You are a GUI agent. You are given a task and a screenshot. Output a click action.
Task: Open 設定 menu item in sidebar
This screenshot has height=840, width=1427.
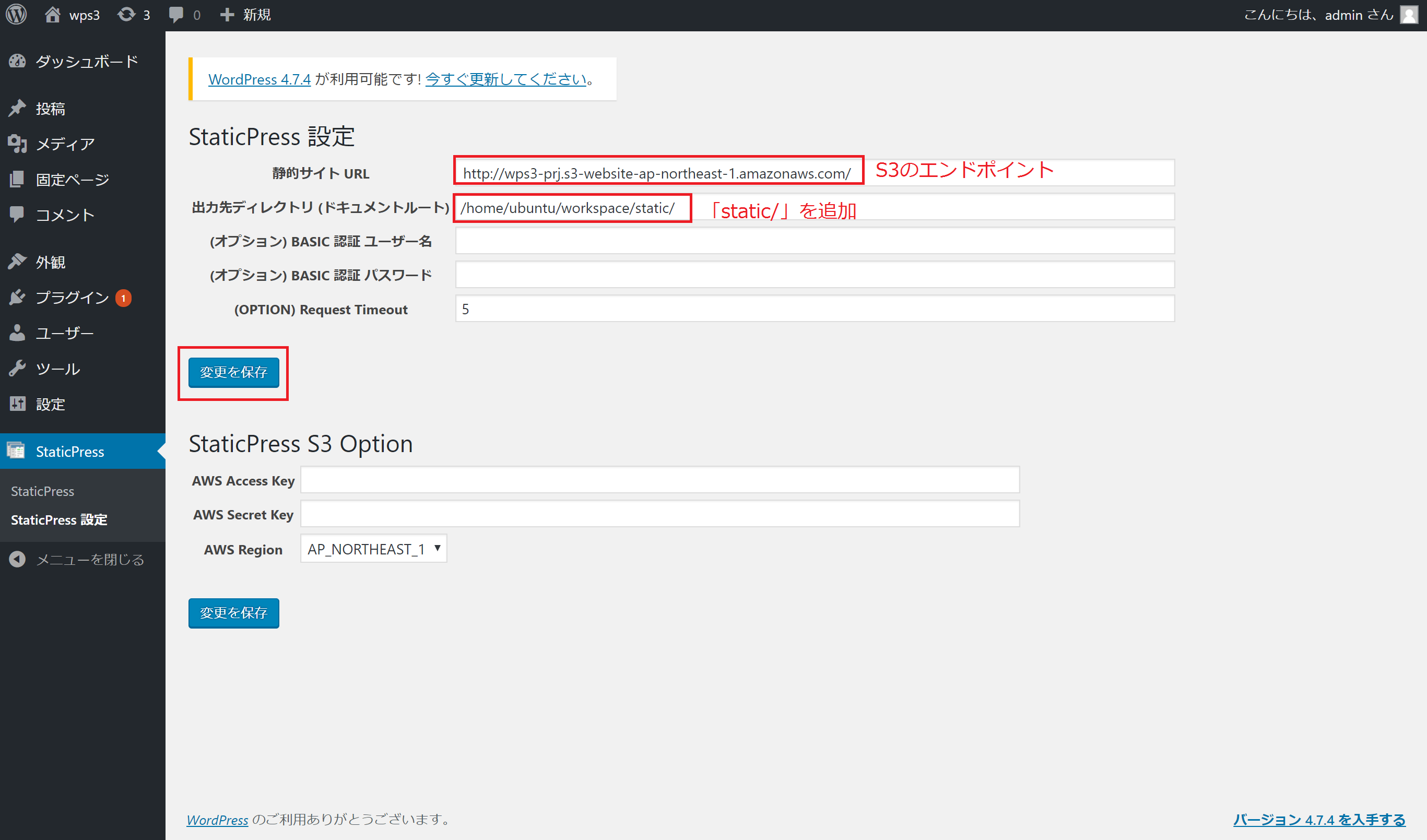point(82,404)
